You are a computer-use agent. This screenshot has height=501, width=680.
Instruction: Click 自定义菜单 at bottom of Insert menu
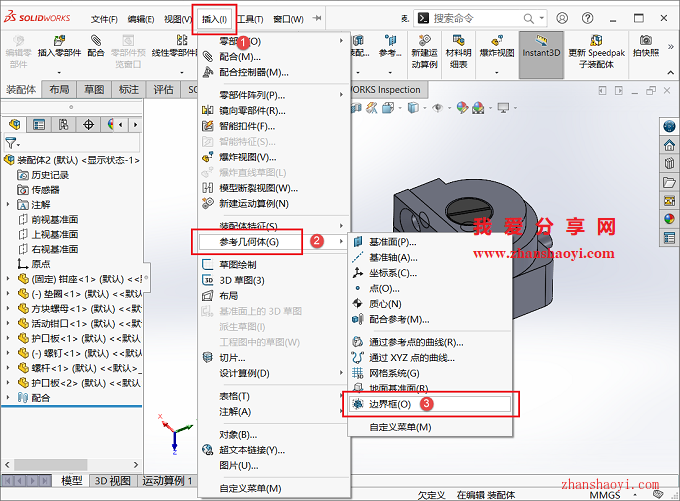tap(250, 488)
